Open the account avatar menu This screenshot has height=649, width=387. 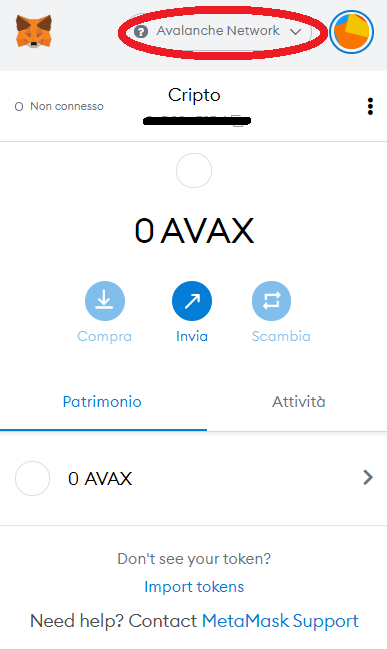tap(352, 32)
